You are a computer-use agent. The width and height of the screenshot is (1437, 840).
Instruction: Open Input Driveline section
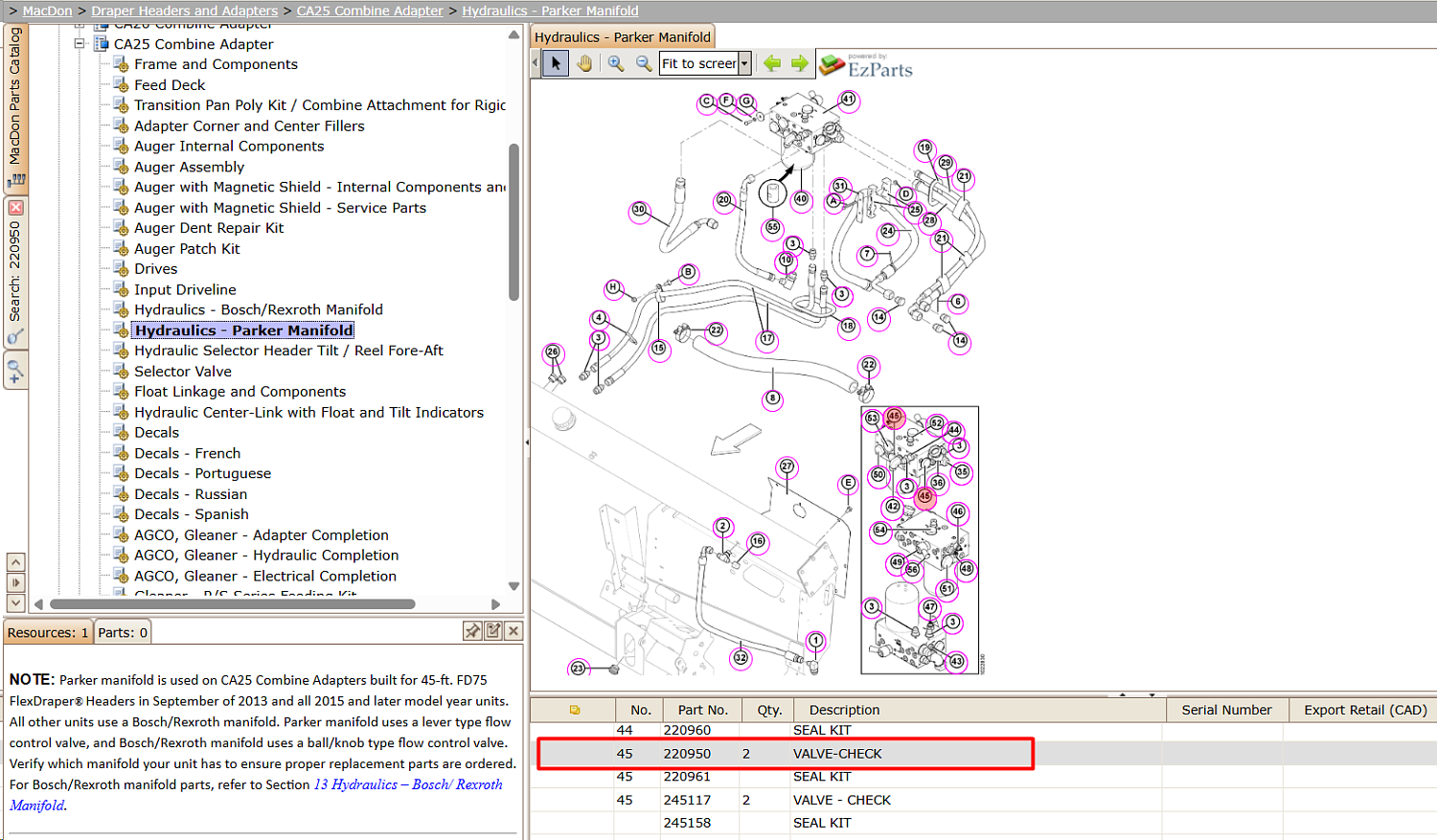185,290
